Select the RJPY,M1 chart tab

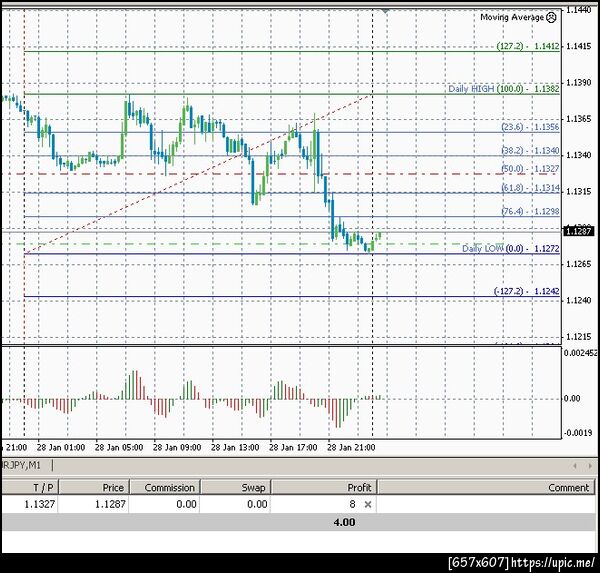pyautogui.click(x=21, y=465)
